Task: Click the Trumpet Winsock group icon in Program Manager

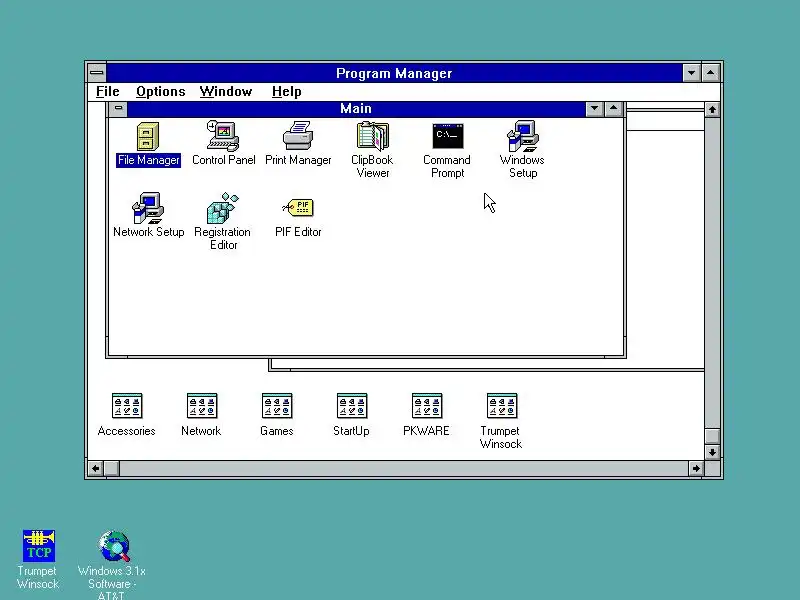Action: [x=502, y=406]
